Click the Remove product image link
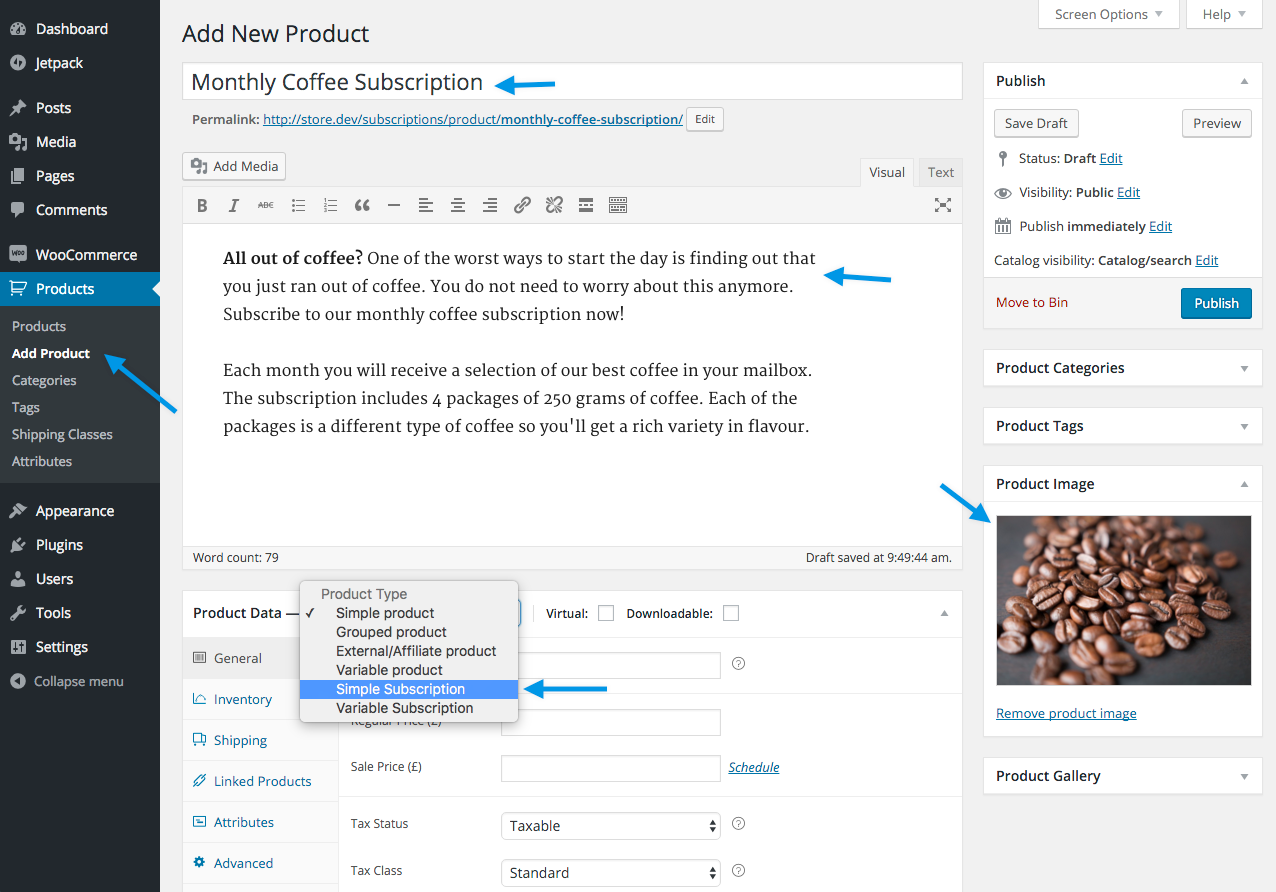This screenshot has width=1276, height=892. click(1066, 713)
